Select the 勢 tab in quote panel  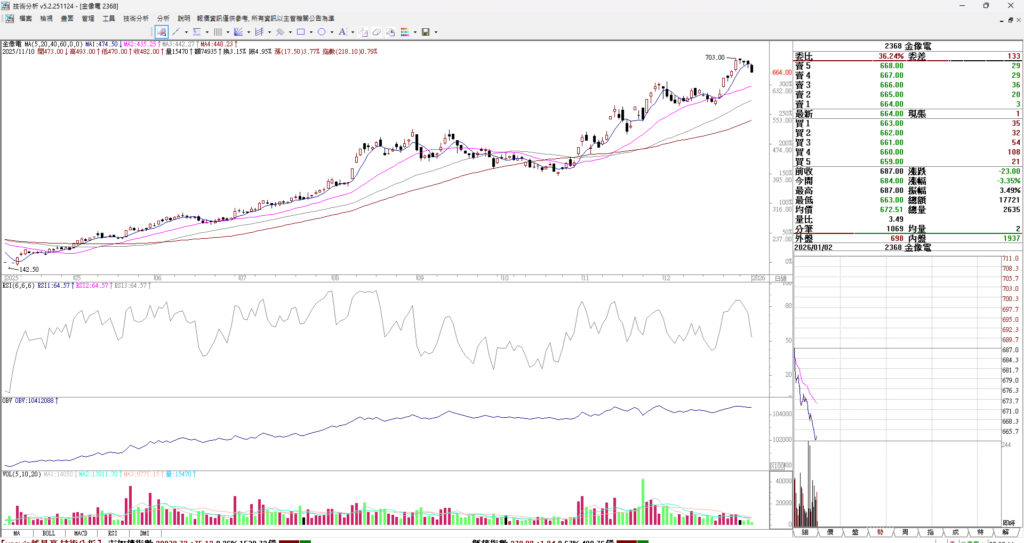880,533
